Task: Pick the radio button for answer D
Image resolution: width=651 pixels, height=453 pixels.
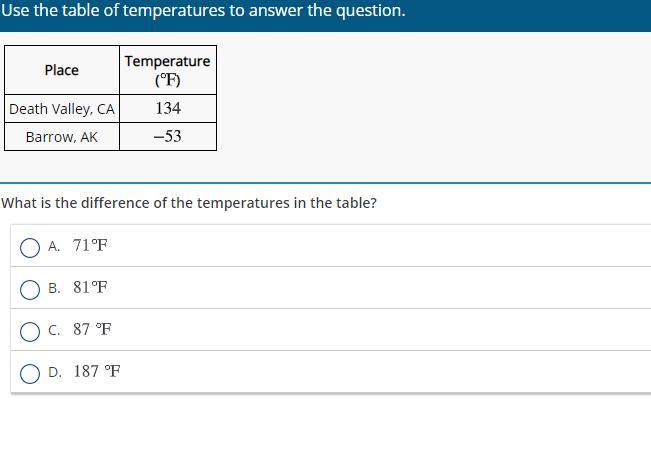Action: pyautogui.click(x=30, y=373)
